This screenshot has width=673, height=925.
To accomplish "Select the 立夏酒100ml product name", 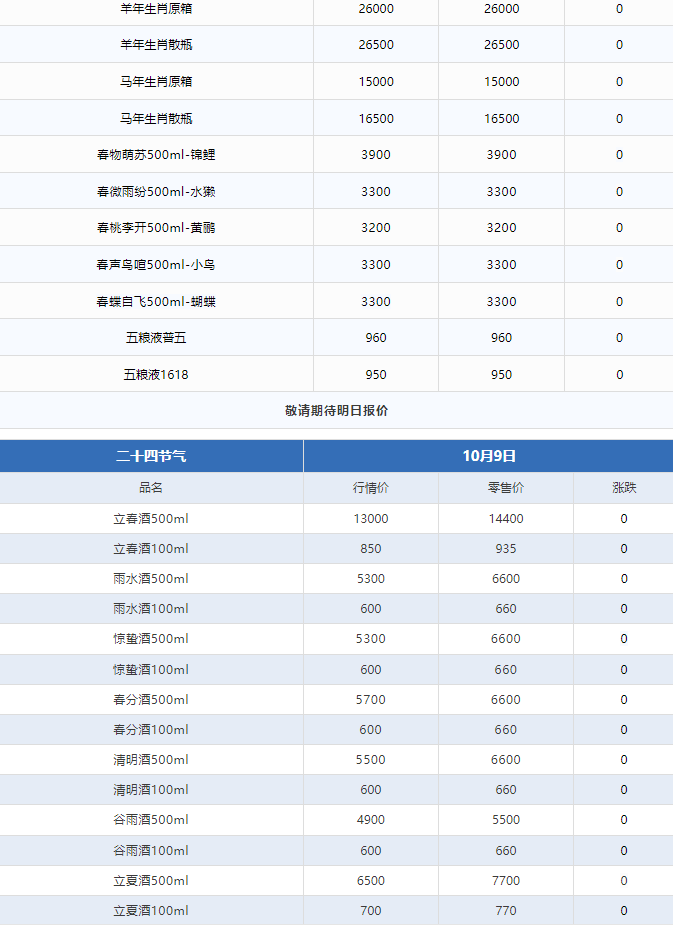I will [x=151, y=911].
